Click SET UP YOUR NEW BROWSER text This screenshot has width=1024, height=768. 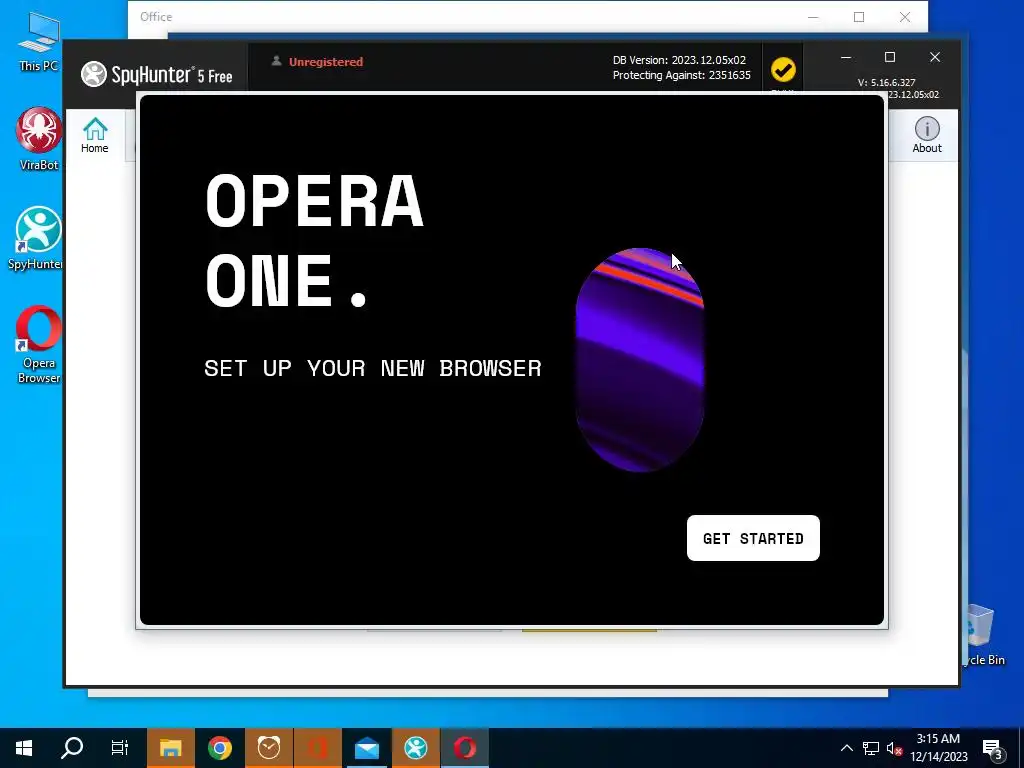(x=373, y=368)
